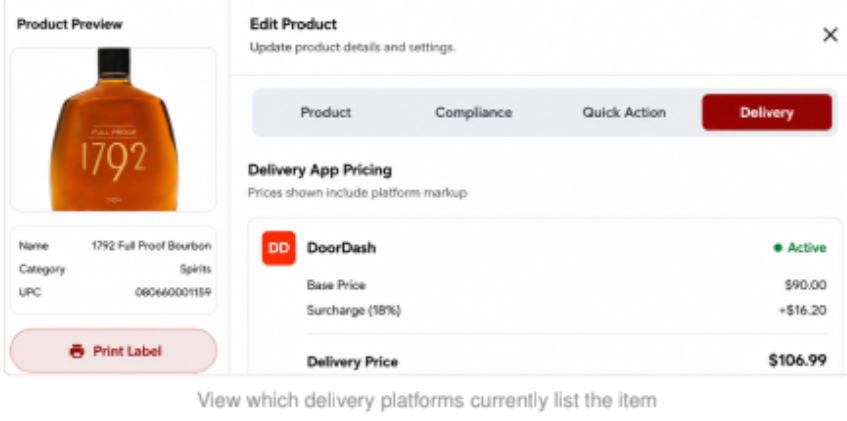Screen dimensions: 847x421
Task: Click the Spirits category value
Action: [x=196, y=269]
